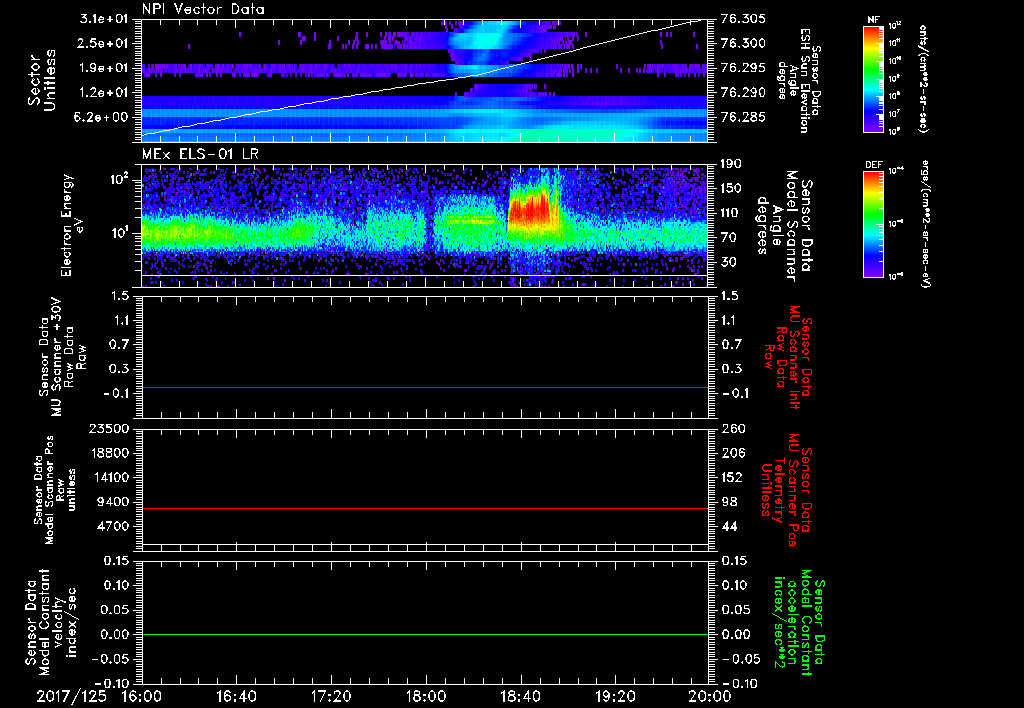Click the 18800 scanner position tick label
The height and width of the screenshot is (708, 1024).
108,453
